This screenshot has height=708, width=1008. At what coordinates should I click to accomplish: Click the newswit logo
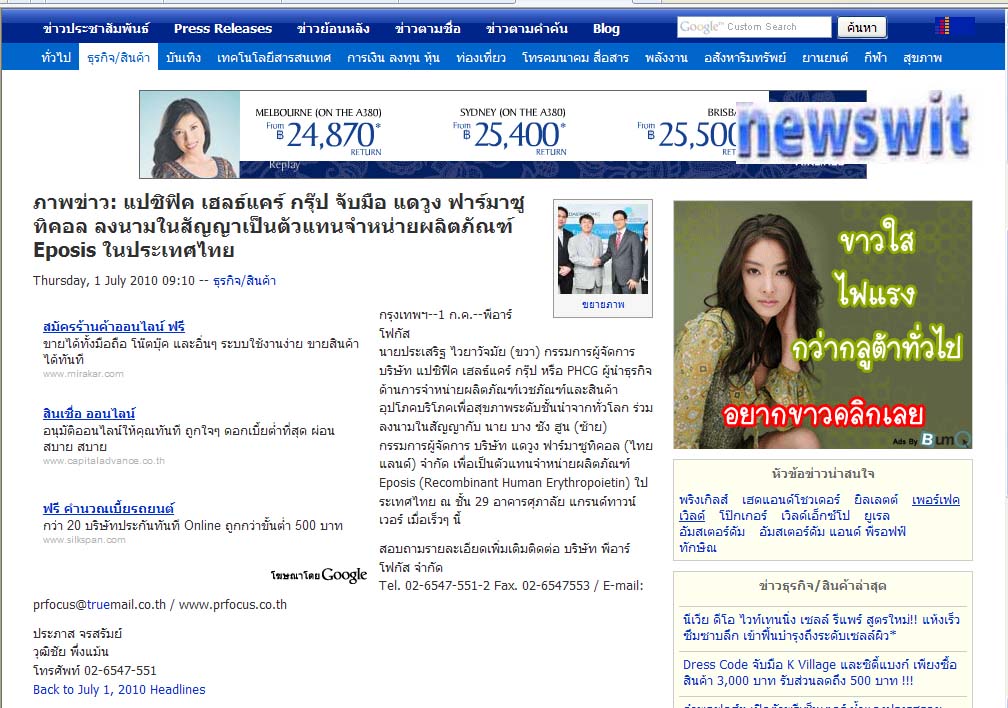point(852,128)
